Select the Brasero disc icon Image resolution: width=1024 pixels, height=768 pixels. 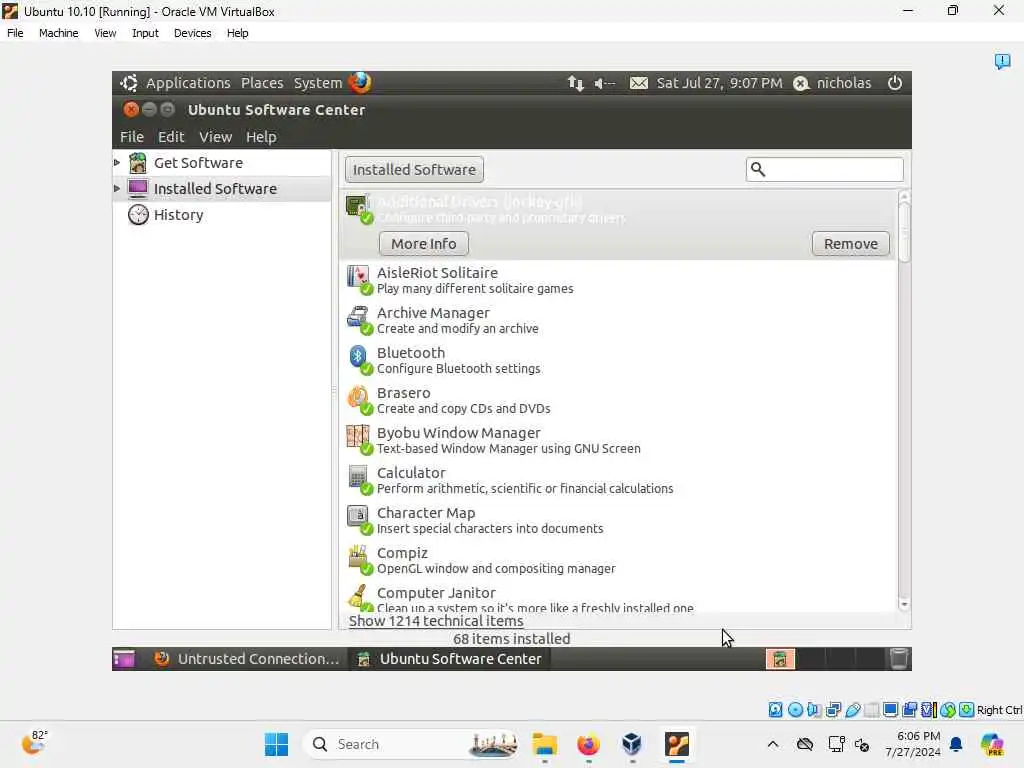coord(358,399)
